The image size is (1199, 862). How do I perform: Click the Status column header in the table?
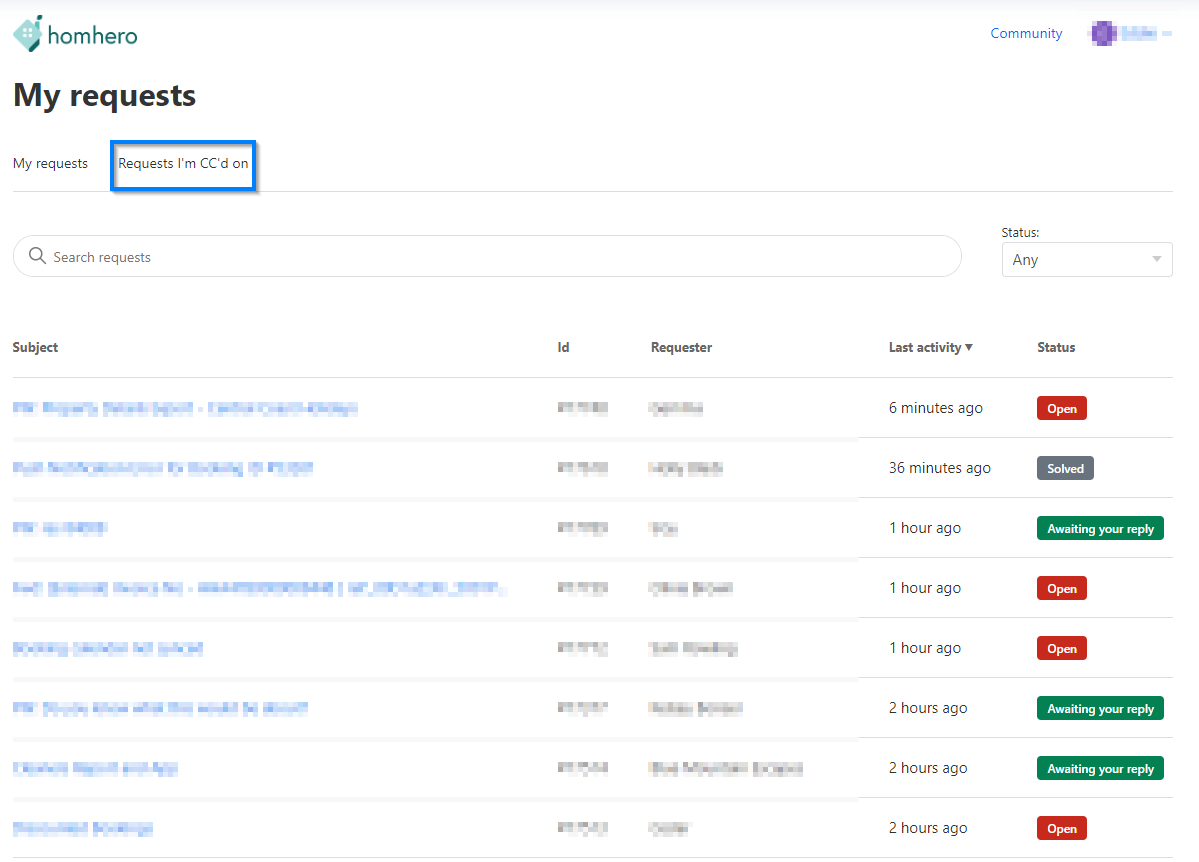(1056, 347)
